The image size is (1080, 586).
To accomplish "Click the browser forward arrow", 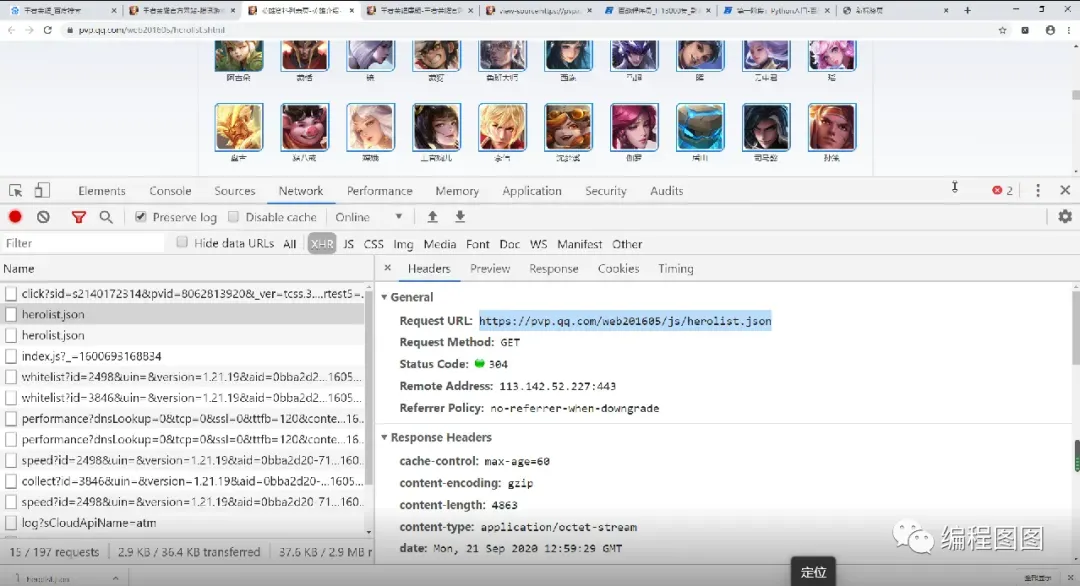I will coord(29,30).
